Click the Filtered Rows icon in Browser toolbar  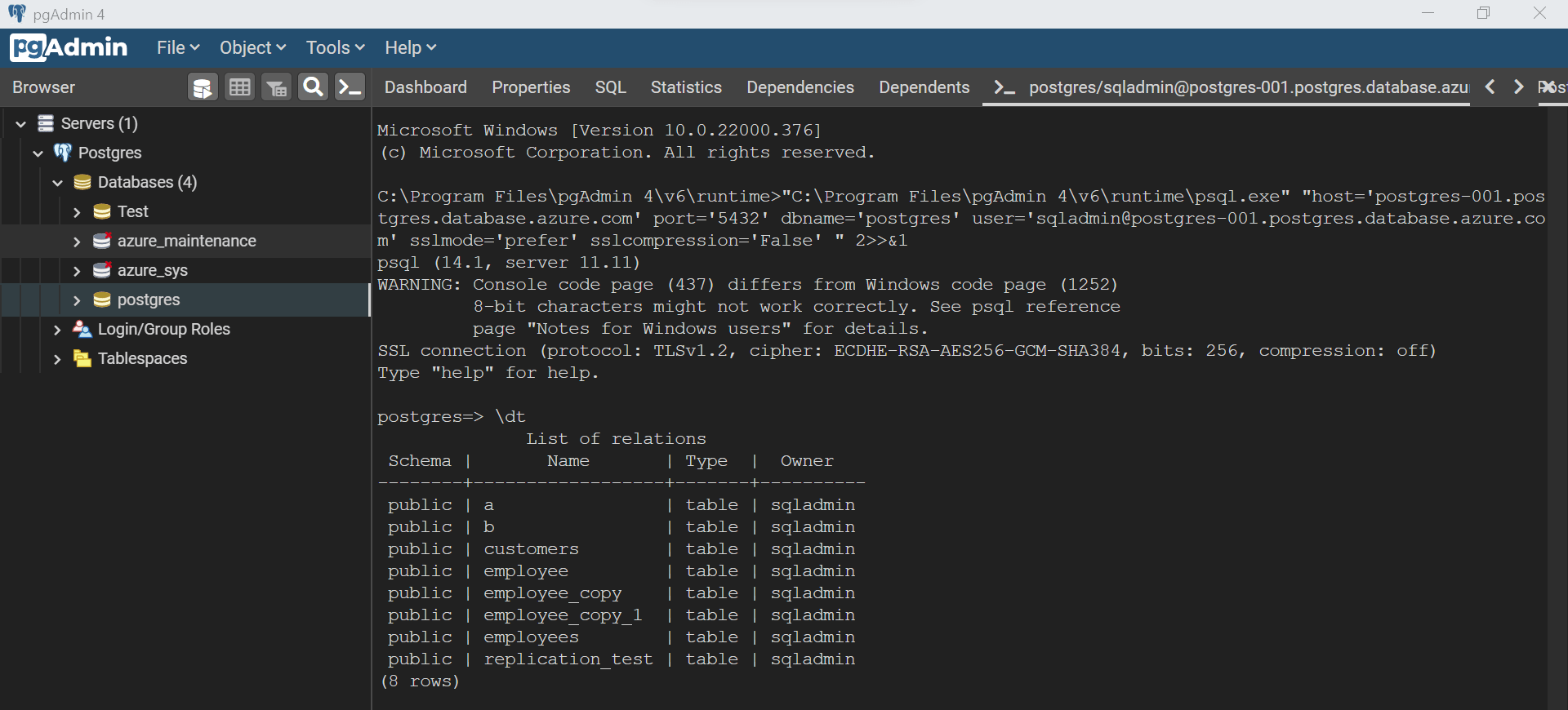click(276, 87)
